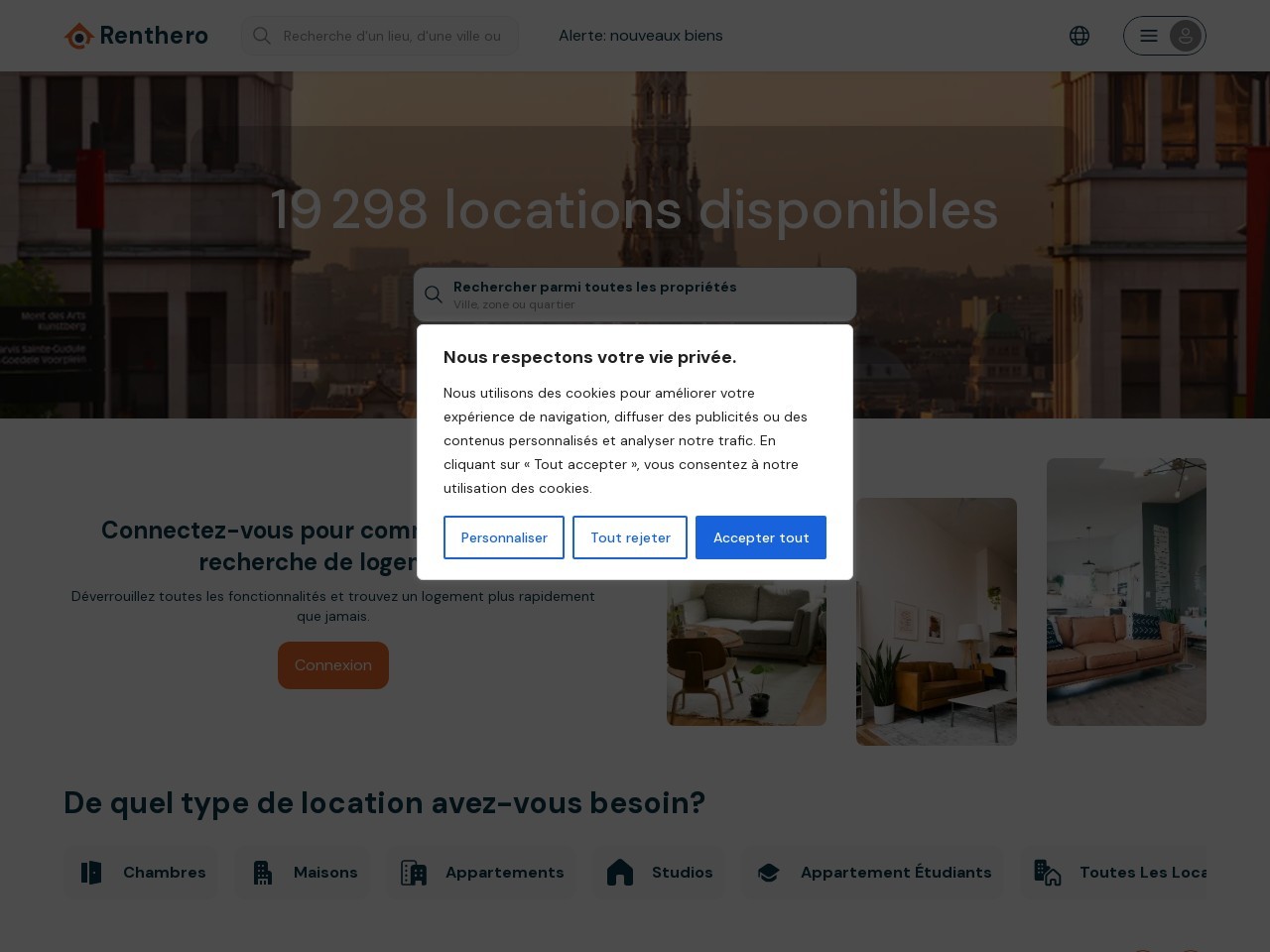Open the leather sofa loft photo
The image size is (1270, 952).
coord(1126,592)
